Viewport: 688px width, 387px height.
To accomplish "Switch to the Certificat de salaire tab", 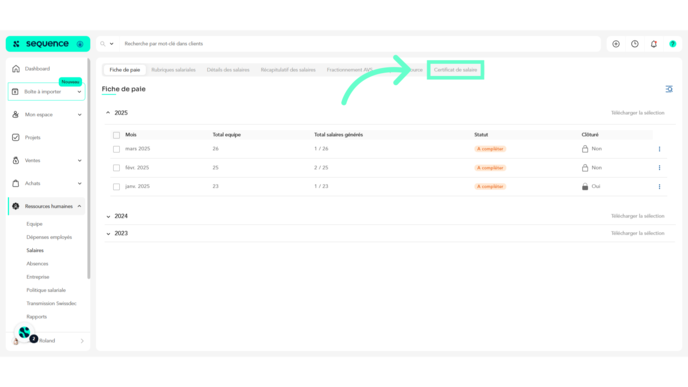I will click(455, 70).
